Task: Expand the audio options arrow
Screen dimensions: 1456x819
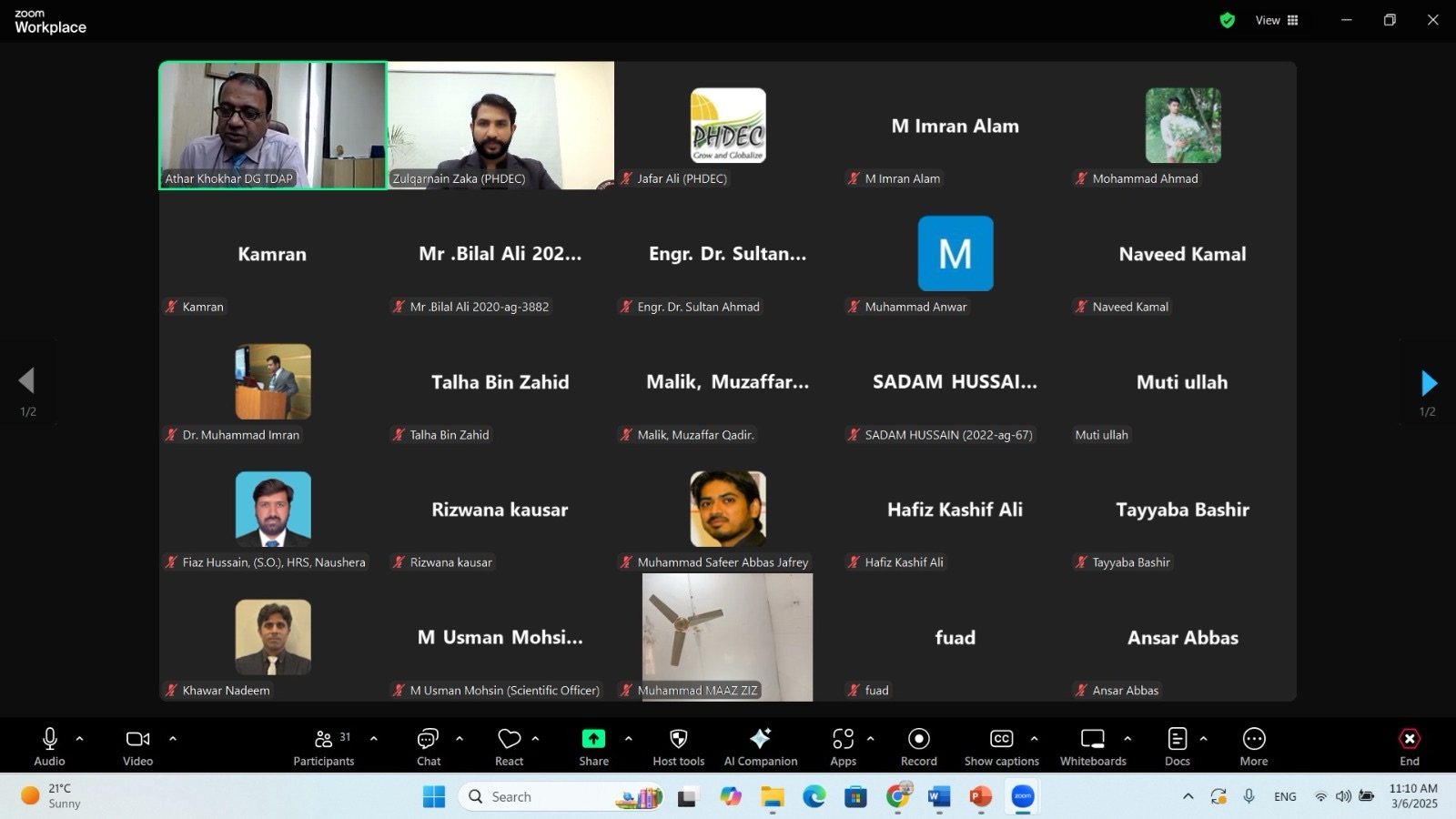Action: pyautogui.click(x=79, y=739)
